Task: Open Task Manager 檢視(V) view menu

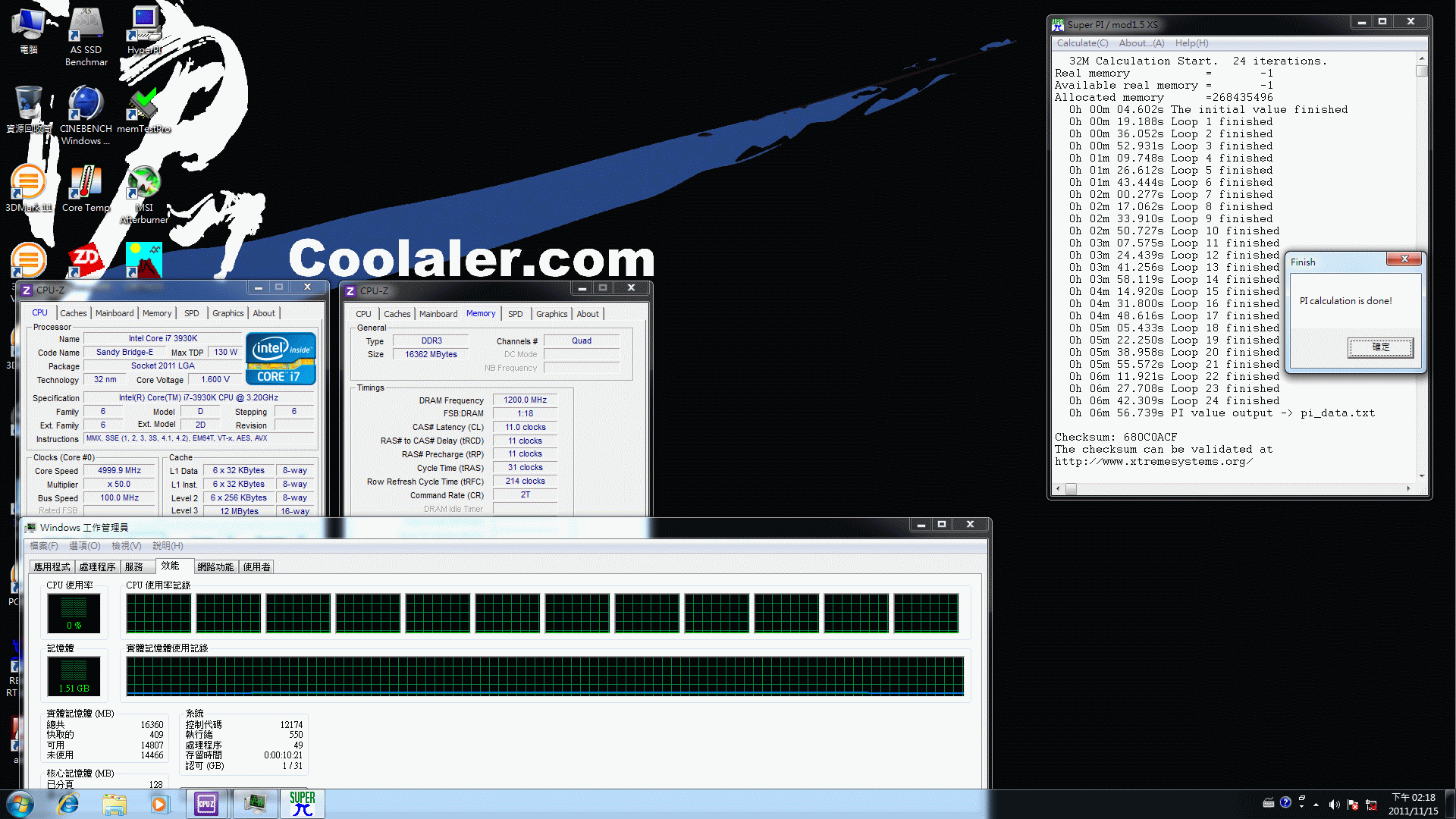Action: coord(127,546)
